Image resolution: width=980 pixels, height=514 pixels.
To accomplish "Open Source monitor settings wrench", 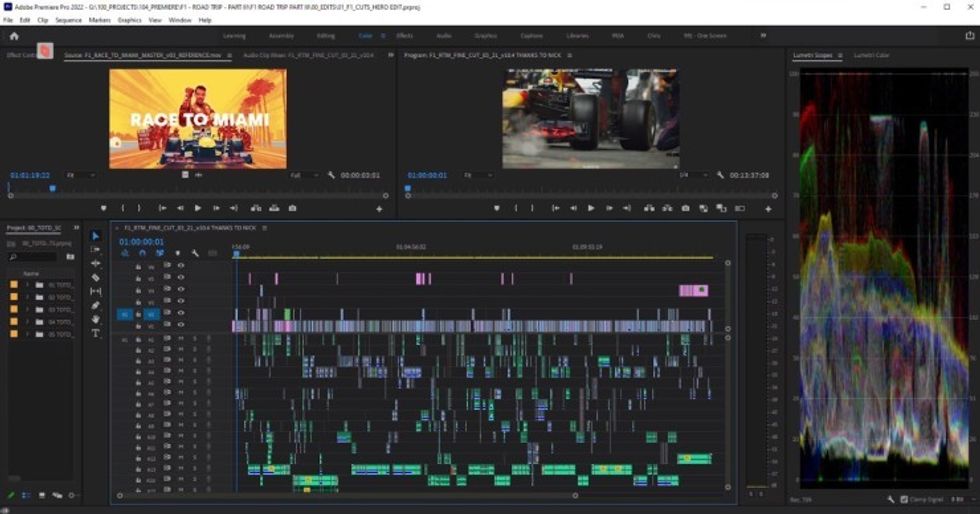I will click(331, 175).
